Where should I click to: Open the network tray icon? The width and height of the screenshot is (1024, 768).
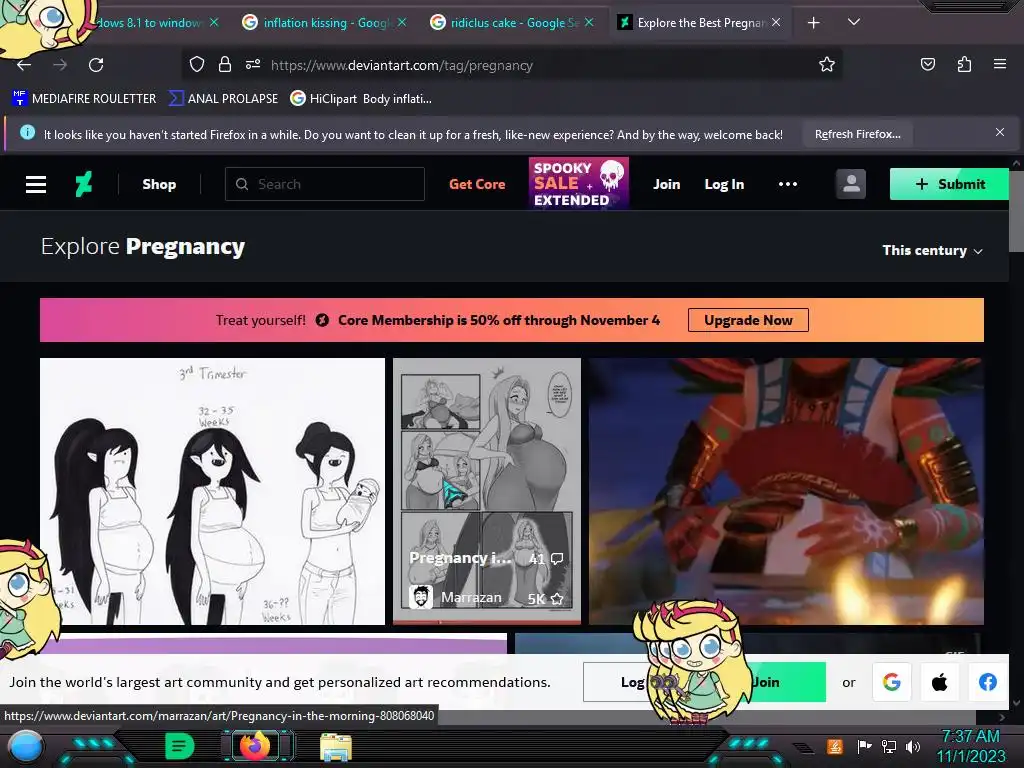tap(889, 746)
